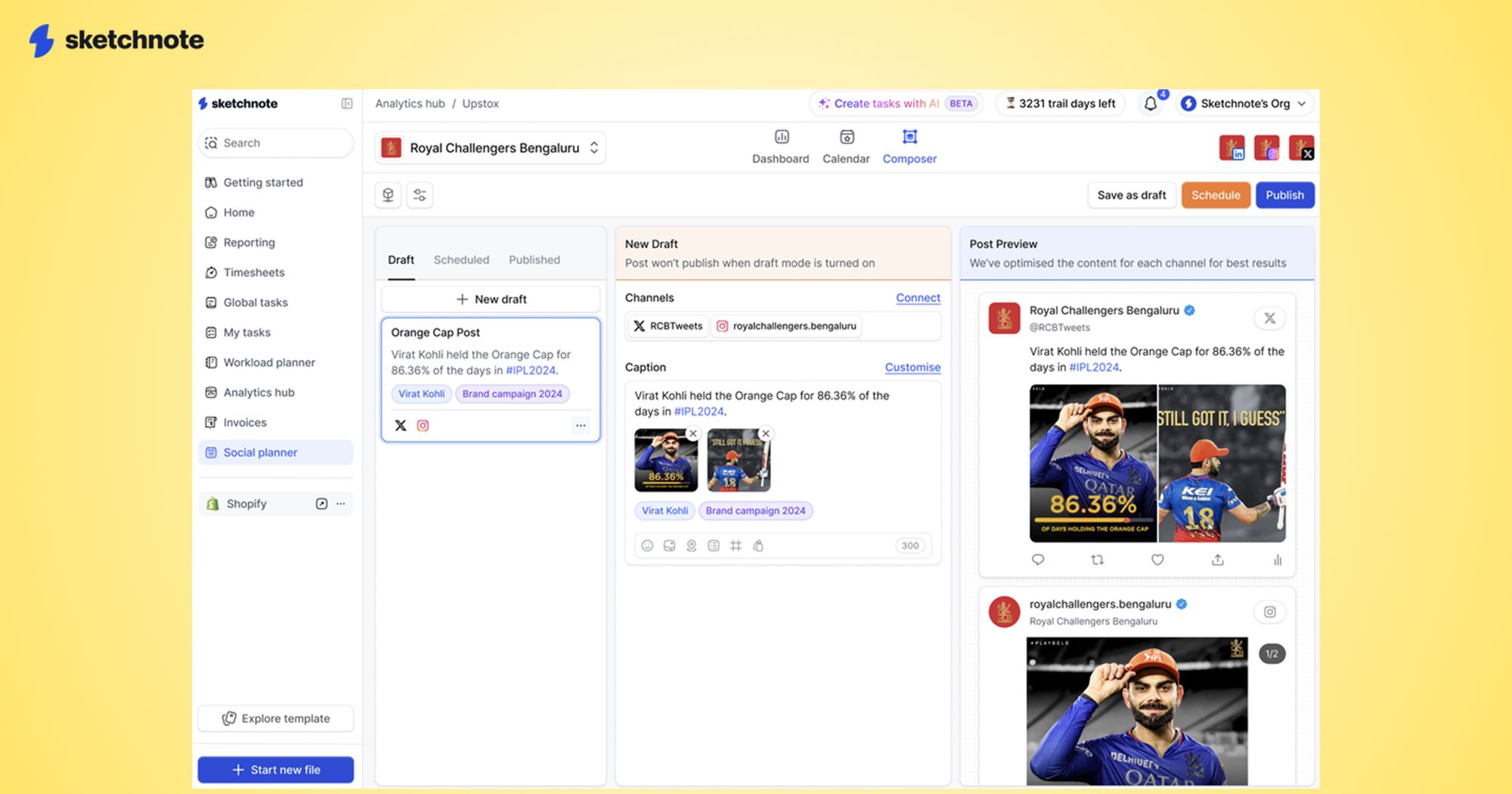Switch to the Dashboard view
The width and height of the screenshot is (1512, 794).
coord(780,147)
